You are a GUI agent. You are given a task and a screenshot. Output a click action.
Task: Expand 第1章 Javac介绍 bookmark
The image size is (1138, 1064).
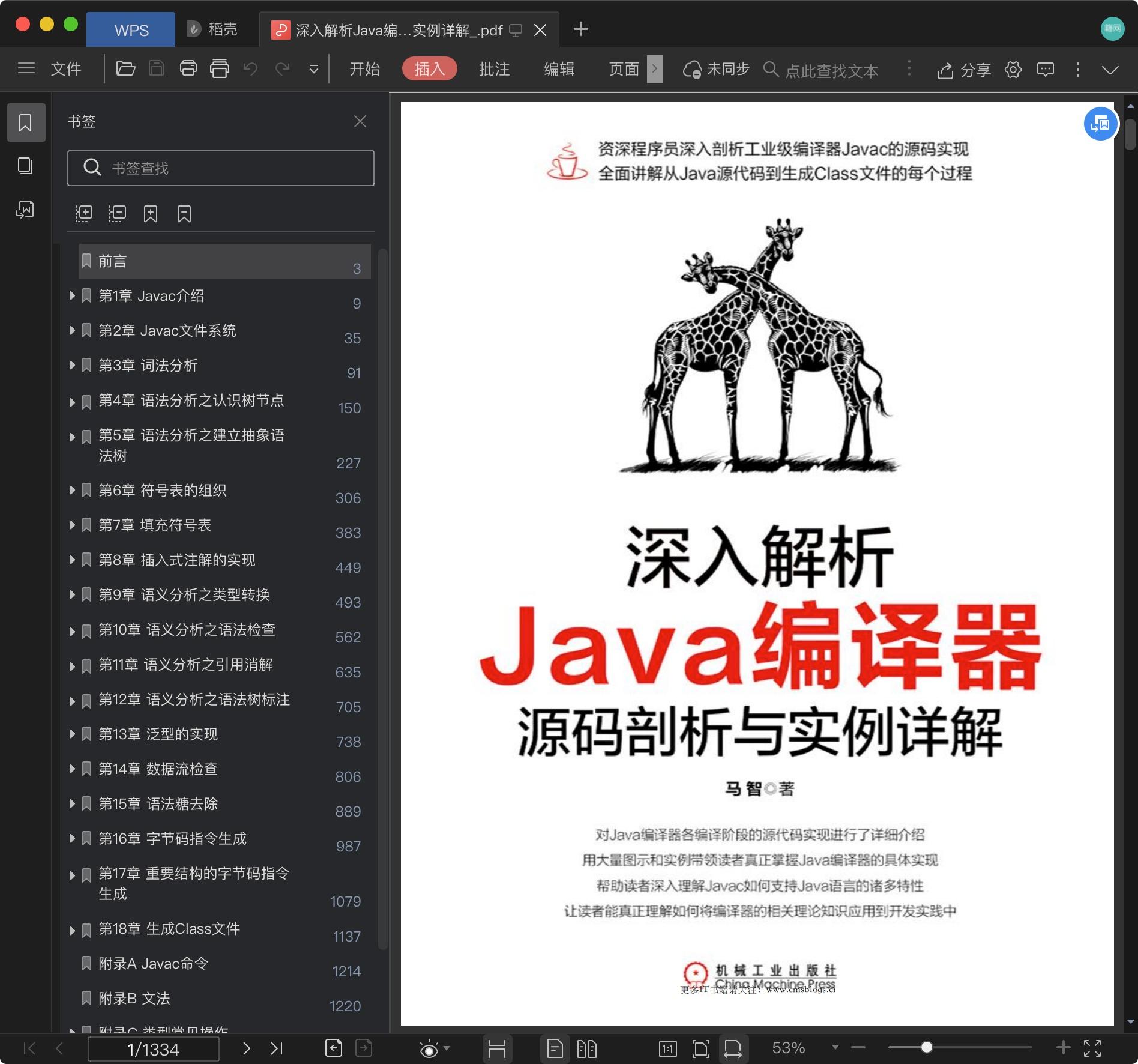coord(72,295)
